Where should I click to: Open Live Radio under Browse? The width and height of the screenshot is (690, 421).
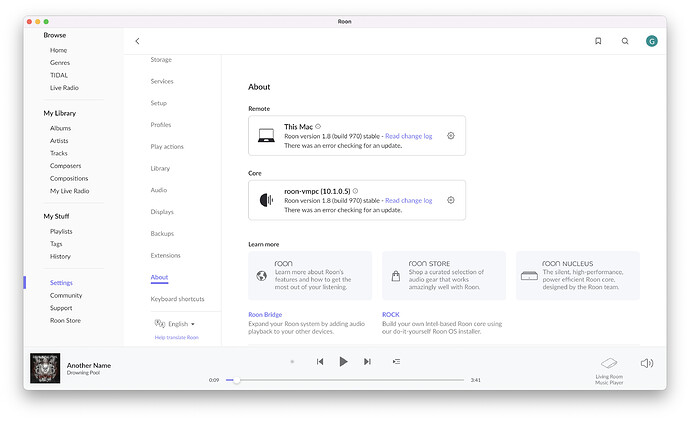(64, 88)
